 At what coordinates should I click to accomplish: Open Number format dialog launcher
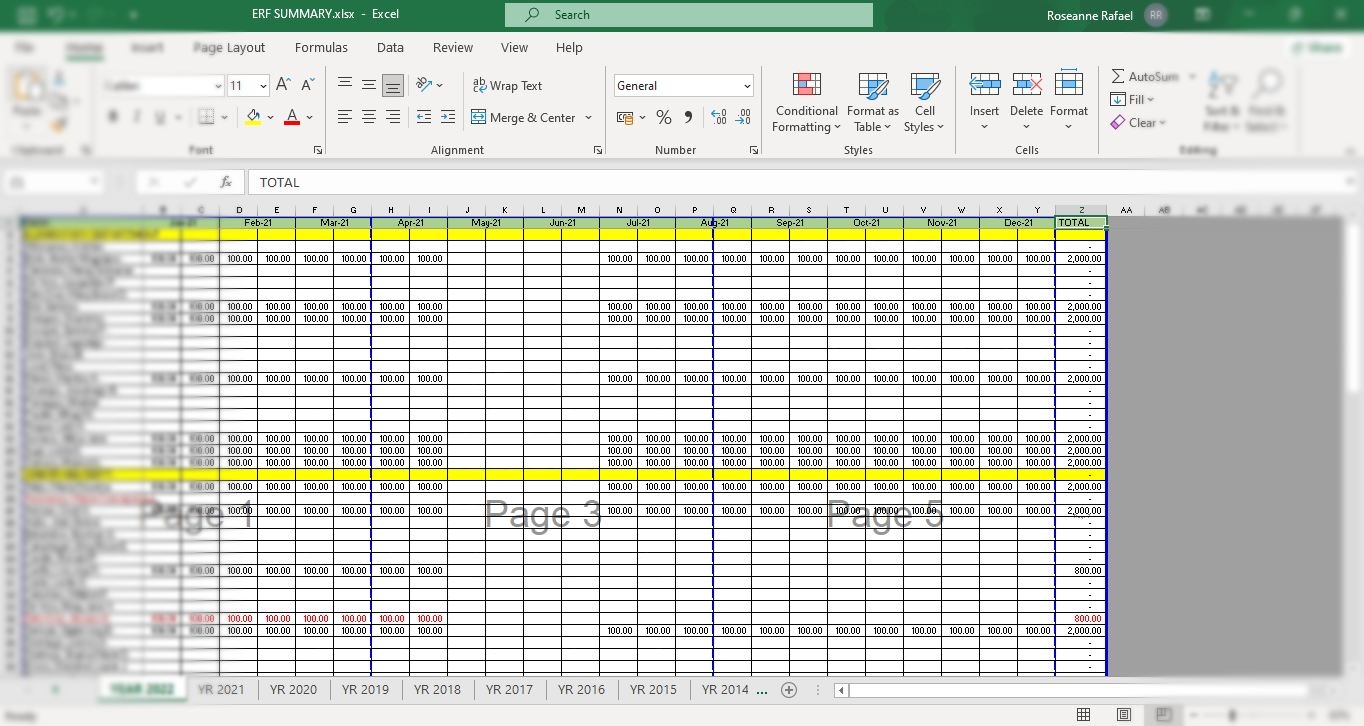[x=754, y=150]
